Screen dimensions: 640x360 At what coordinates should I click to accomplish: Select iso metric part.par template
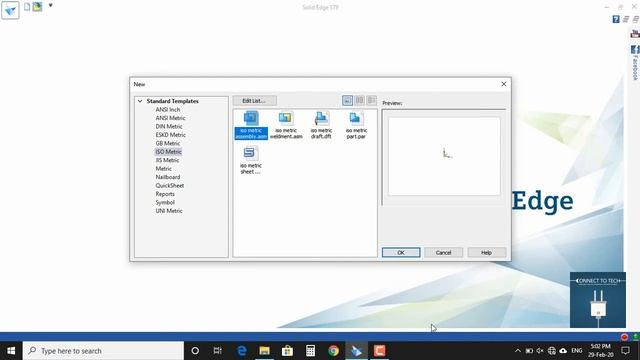pos(356,125)
